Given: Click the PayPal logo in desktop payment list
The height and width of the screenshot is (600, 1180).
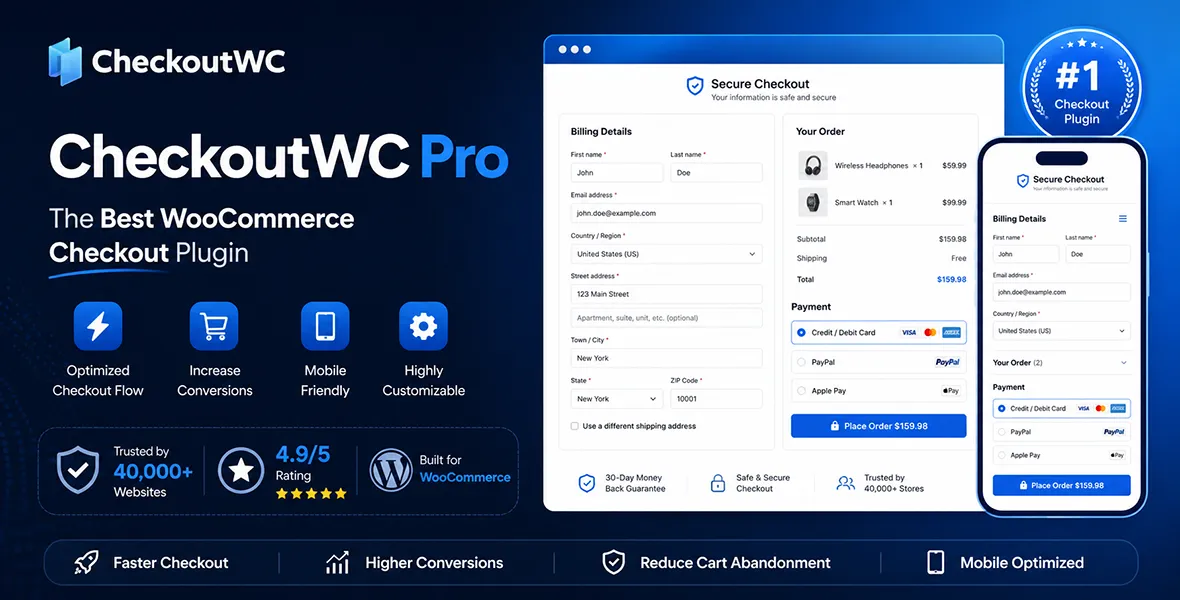Looking at the screenshot, I should pyautogui.click(x=947, y=362).
